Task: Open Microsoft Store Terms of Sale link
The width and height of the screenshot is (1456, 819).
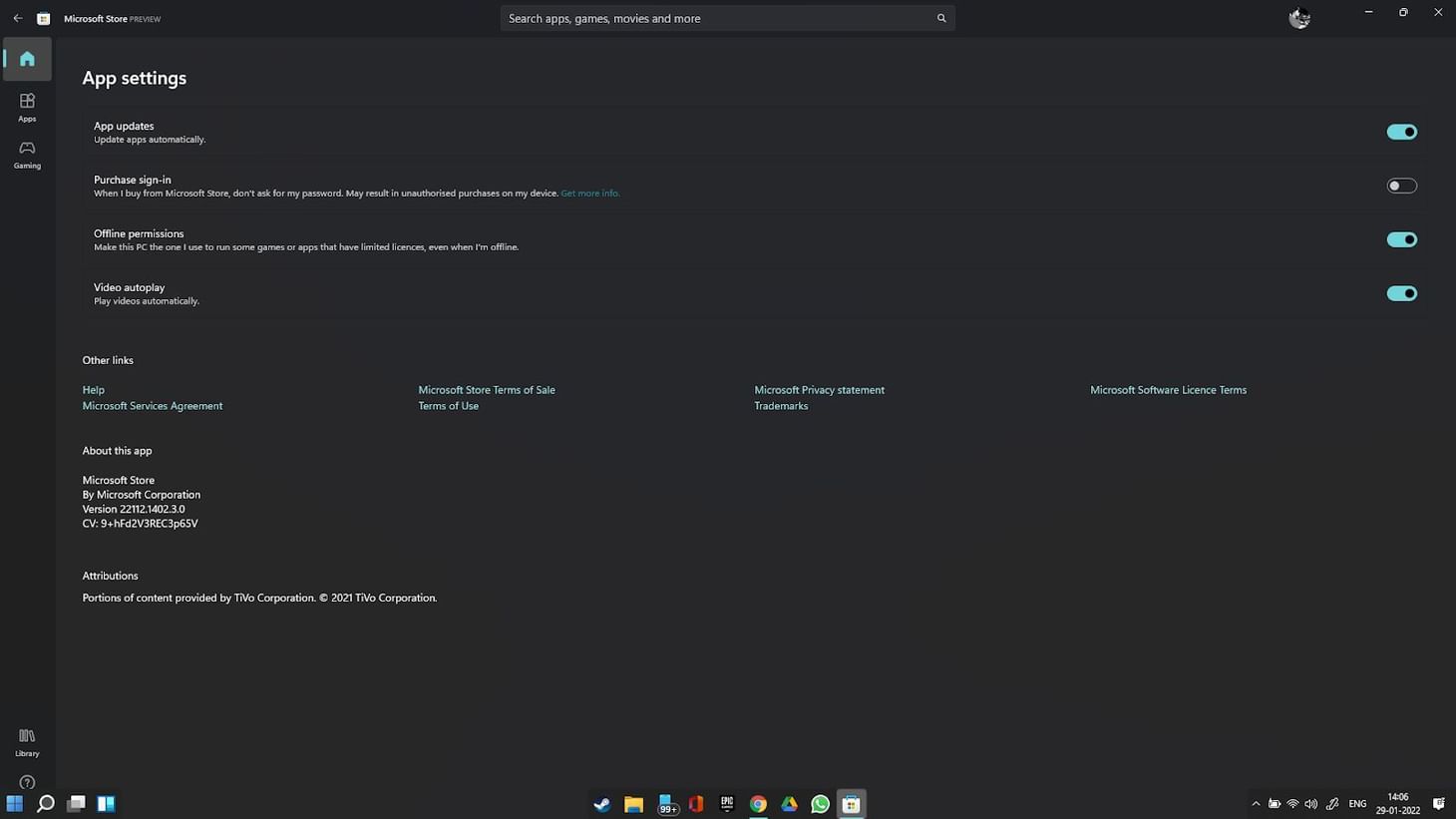Action: pyautogui.click(x=487, y=390)
